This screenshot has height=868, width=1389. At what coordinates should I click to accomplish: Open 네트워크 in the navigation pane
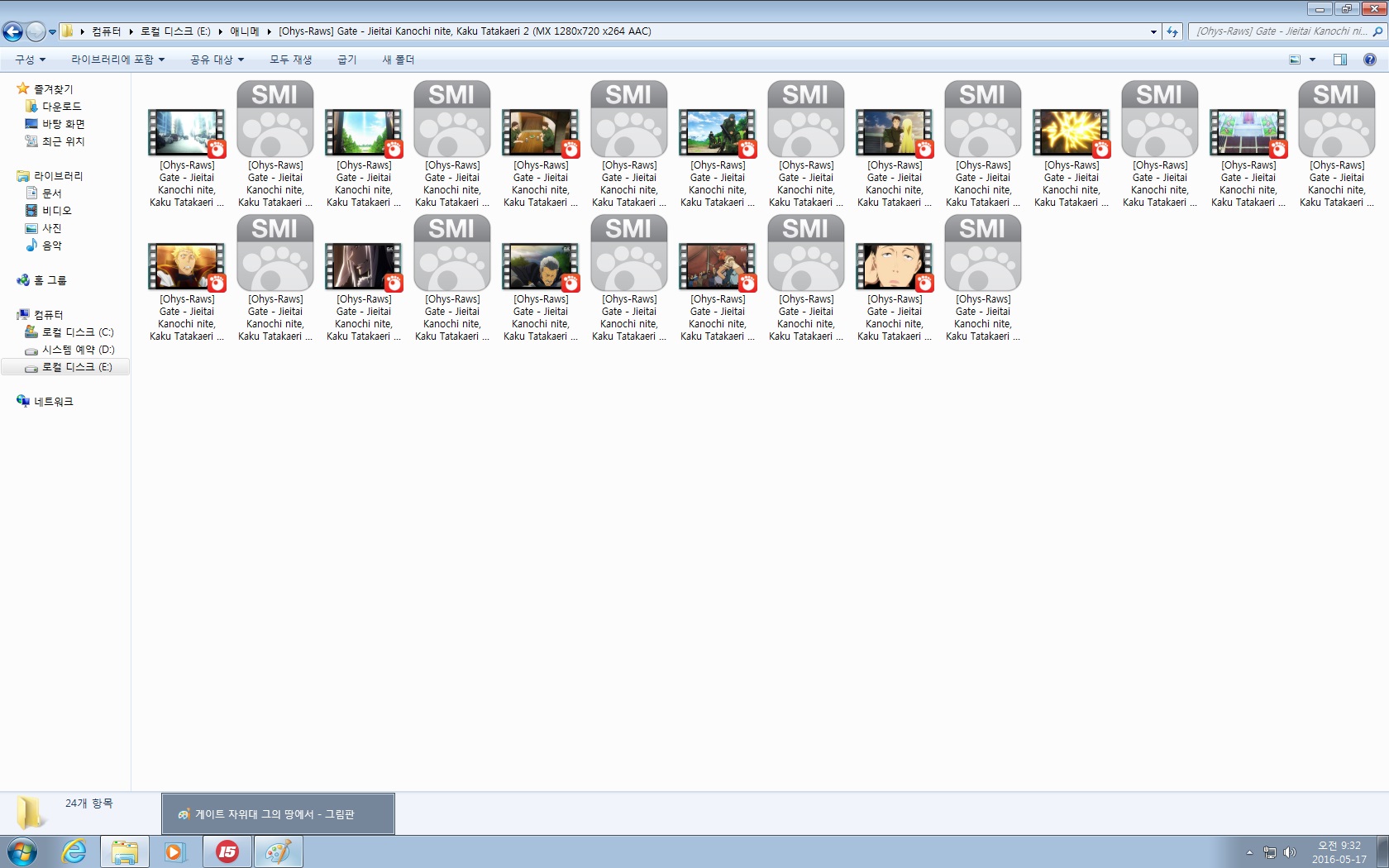(53, 401)
